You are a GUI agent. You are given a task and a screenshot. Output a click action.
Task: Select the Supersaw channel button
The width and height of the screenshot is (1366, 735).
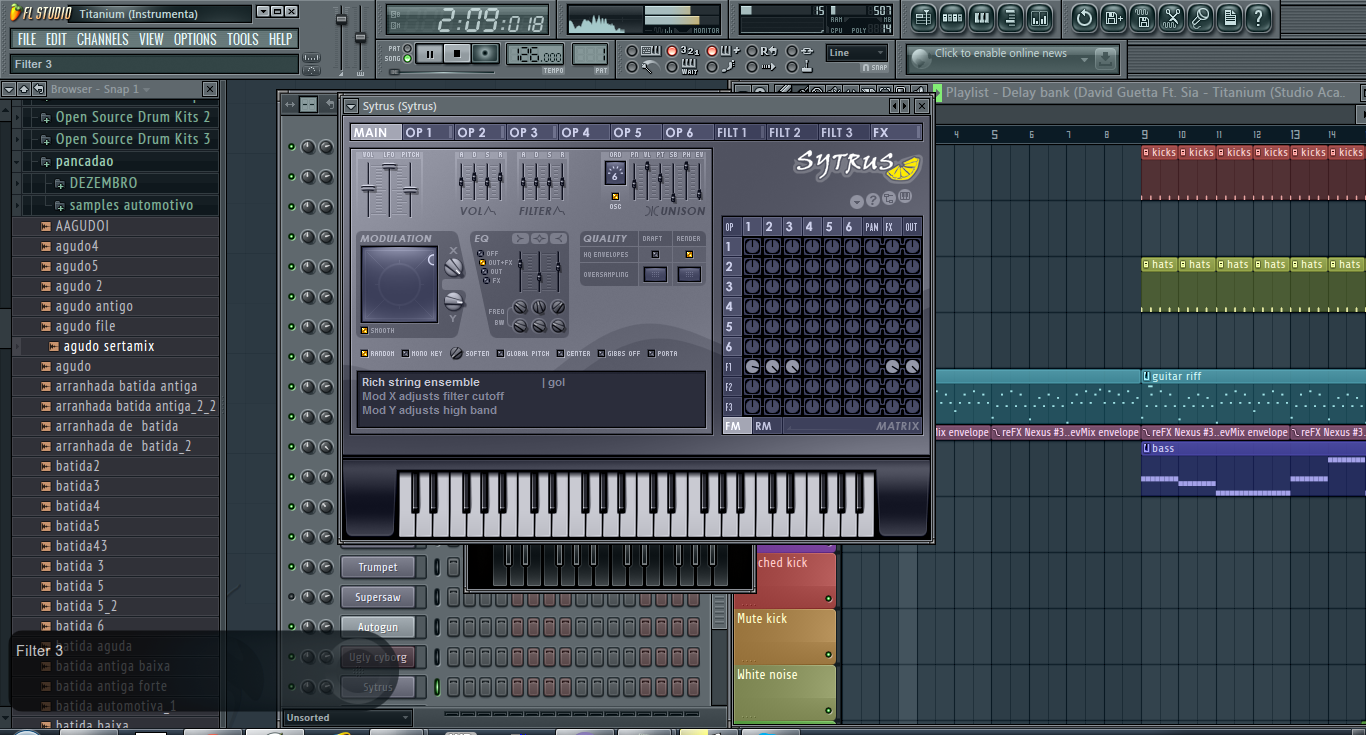tap(377, 597)
